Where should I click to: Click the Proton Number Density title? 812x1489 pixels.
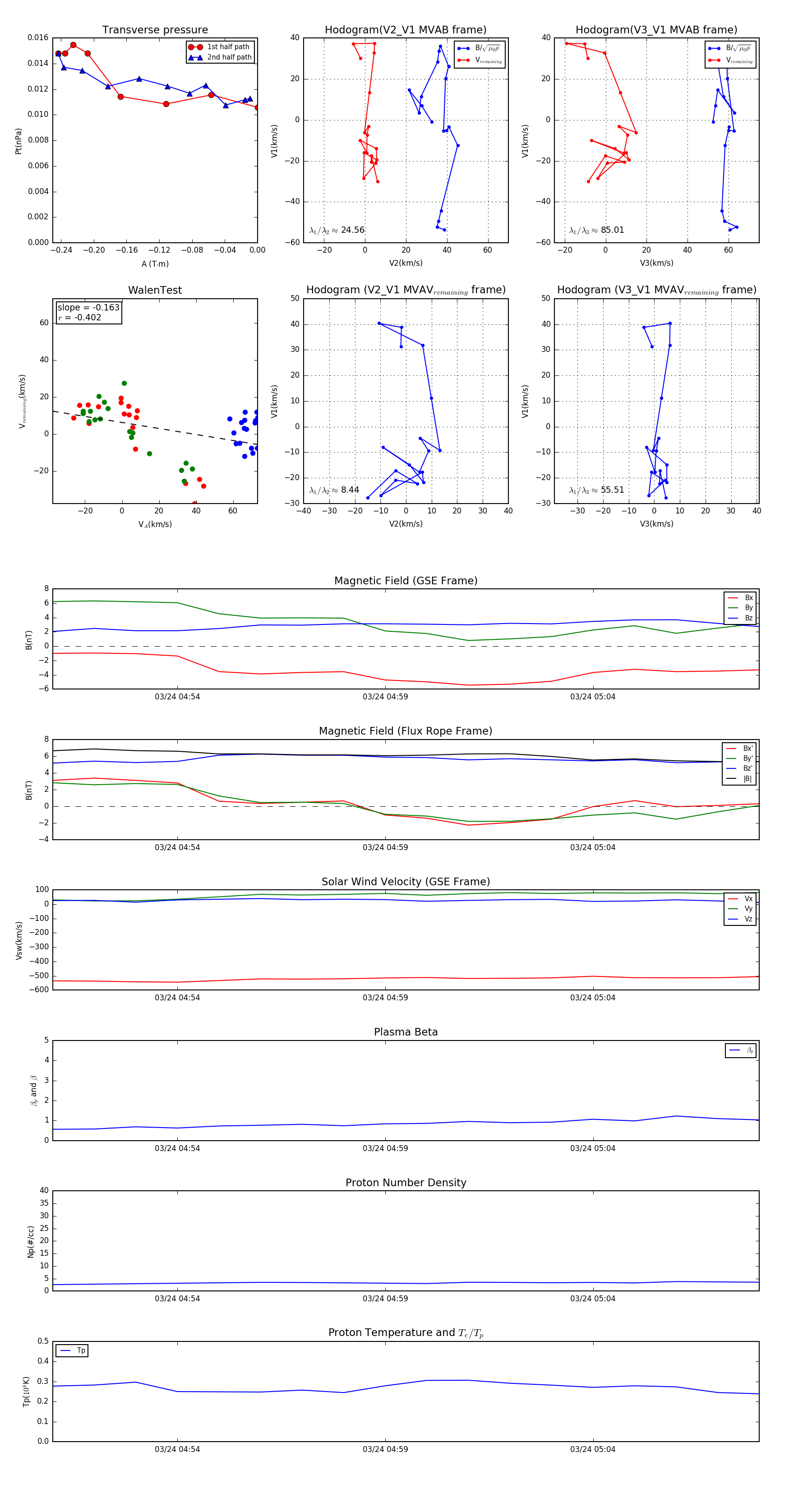[406, 1183]
